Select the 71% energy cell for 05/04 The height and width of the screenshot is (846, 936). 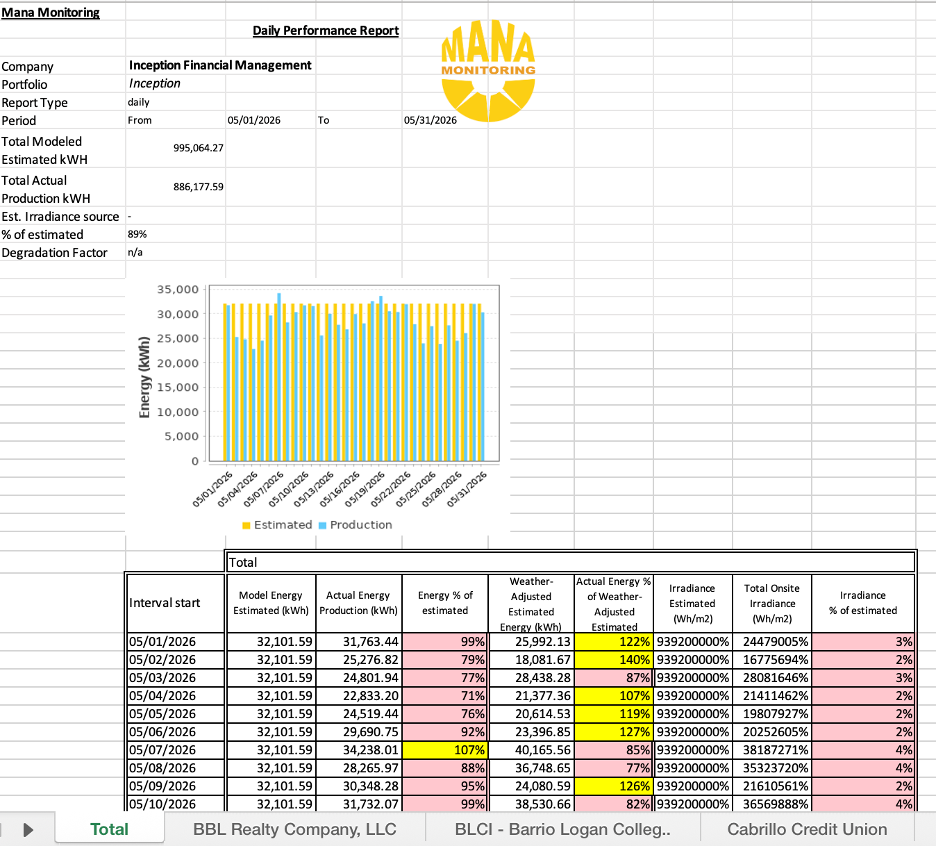pos(445,696)
